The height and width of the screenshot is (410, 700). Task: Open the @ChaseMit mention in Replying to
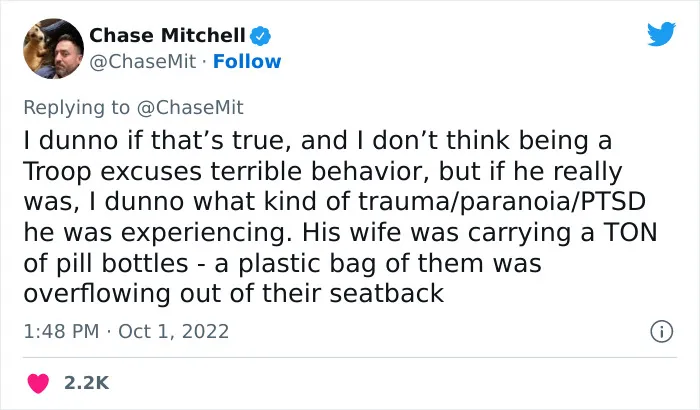[190, 108]
